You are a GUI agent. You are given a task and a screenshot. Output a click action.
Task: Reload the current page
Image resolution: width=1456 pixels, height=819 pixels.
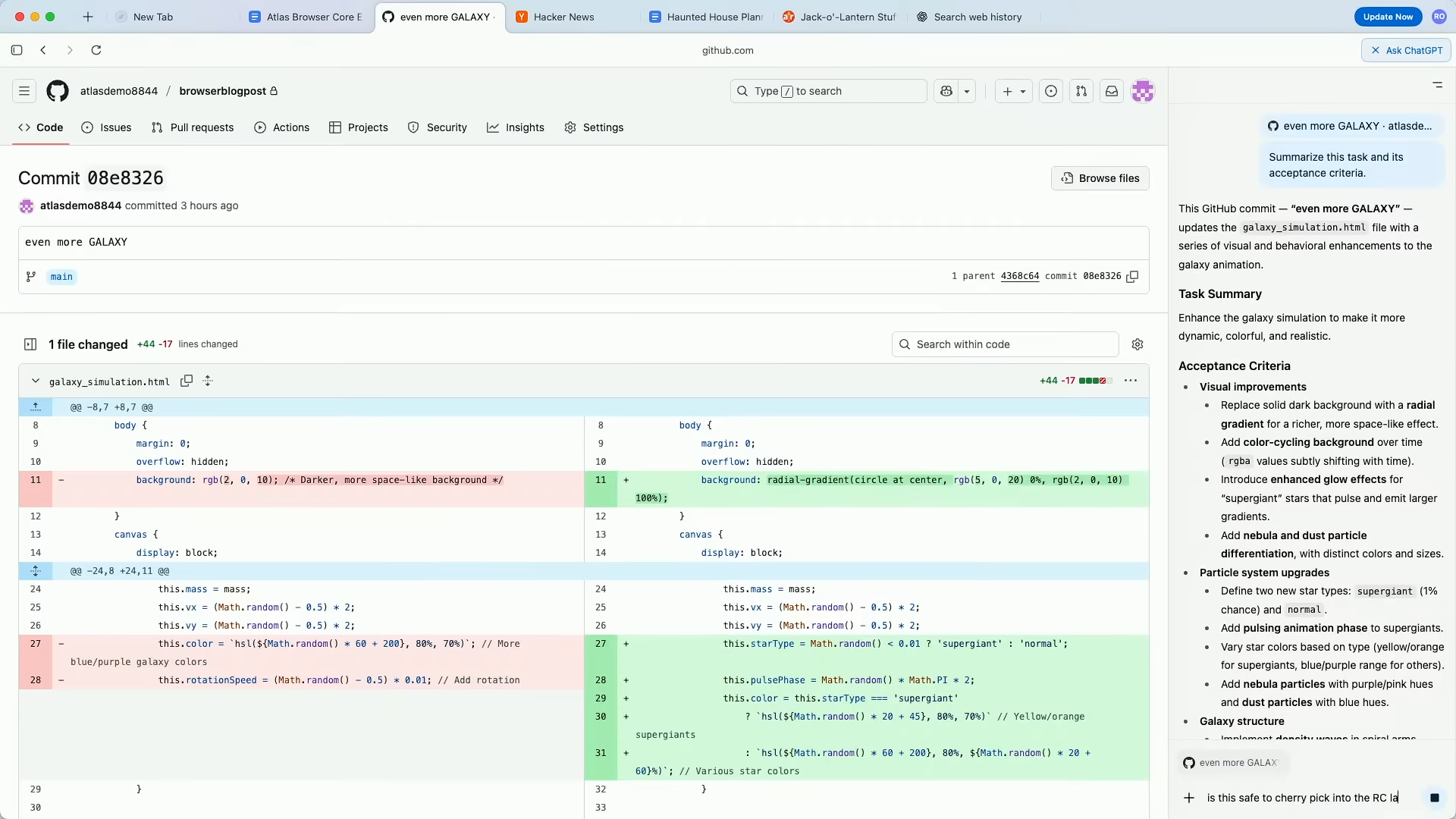96,50
